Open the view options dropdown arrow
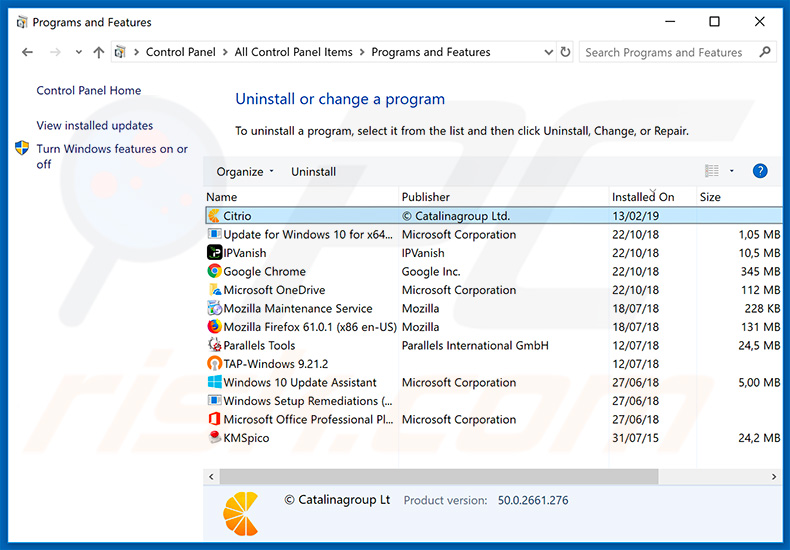Screen dimensions: 790x550 (x=731, y=172)
